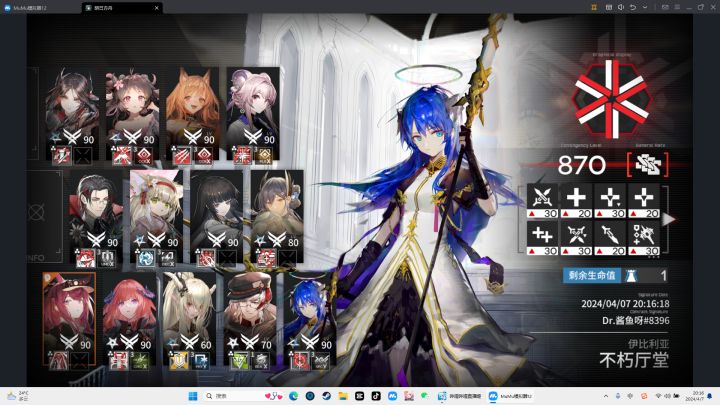This screenshot has width=720, height=405.
Task: Open Microsoft Edge from the taskbar
Action: pos(293,396)
